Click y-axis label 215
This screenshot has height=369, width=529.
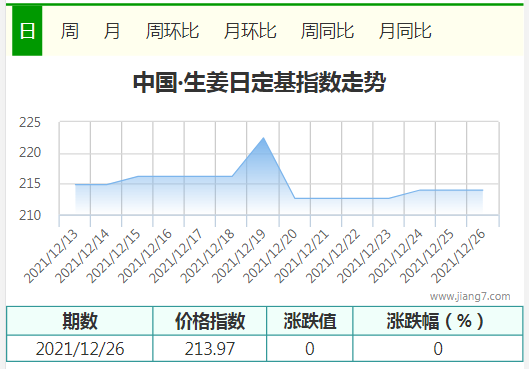click(30, 183)
